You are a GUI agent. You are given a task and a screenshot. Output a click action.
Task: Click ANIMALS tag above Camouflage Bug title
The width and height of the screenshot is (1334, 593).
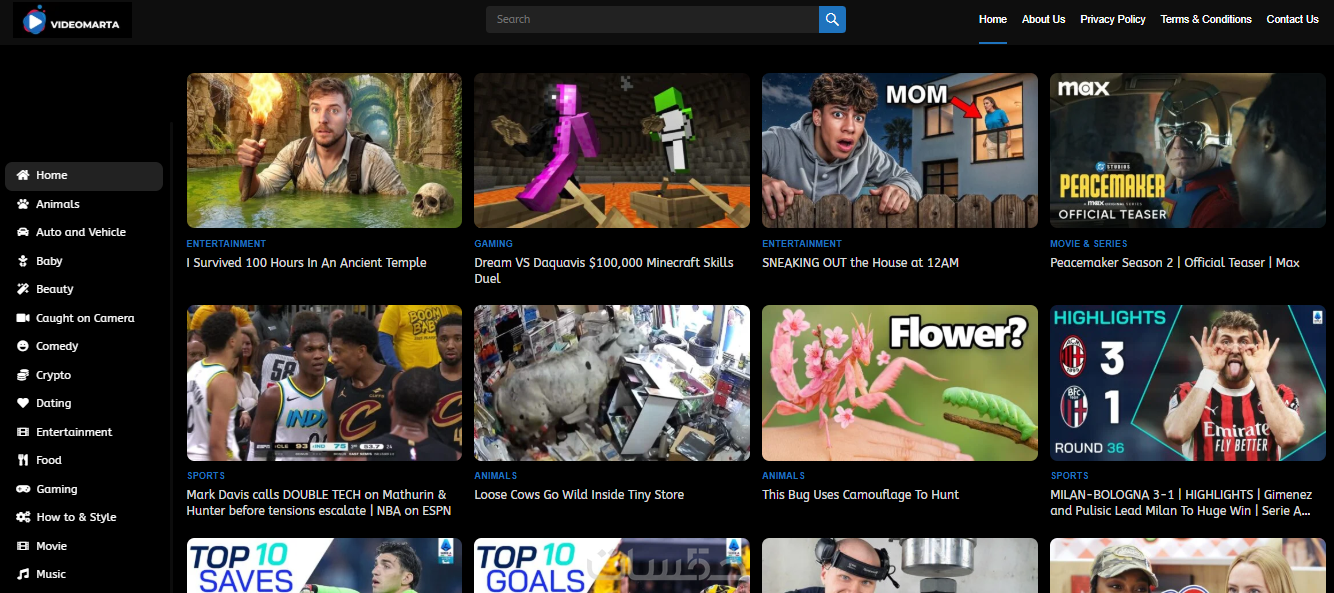click(x=783, y=476)
